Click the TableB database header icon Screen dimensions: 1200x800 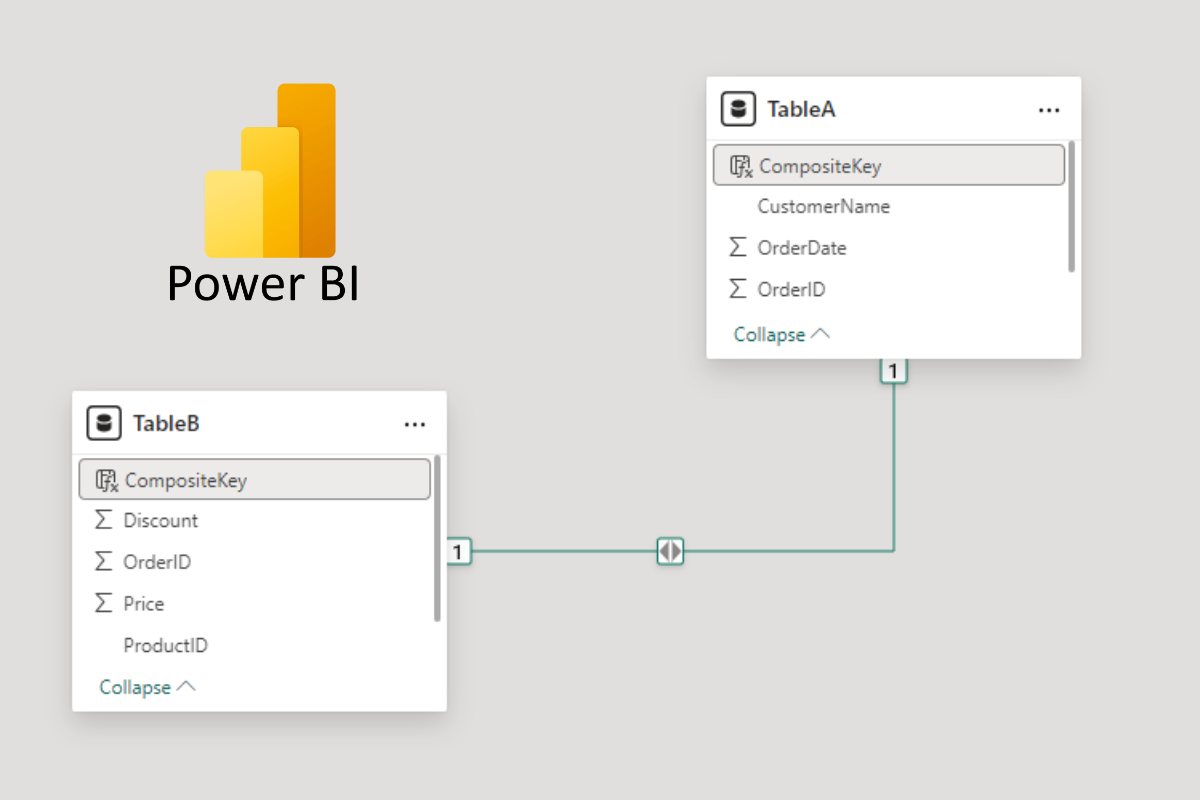click(x=104, y=423)
